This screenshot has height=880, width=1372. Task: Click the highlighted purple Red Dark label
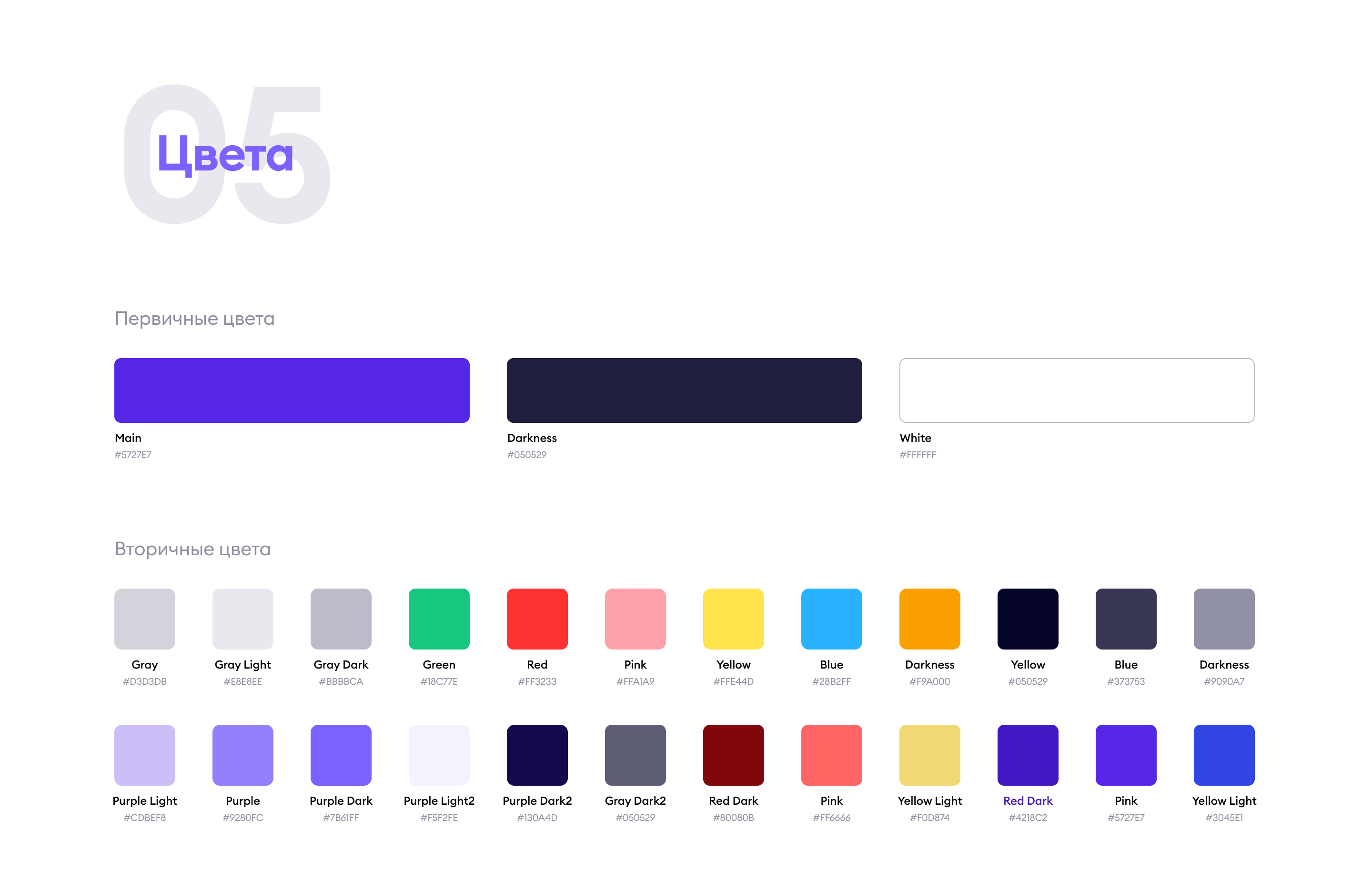(x=1027, y=800)
